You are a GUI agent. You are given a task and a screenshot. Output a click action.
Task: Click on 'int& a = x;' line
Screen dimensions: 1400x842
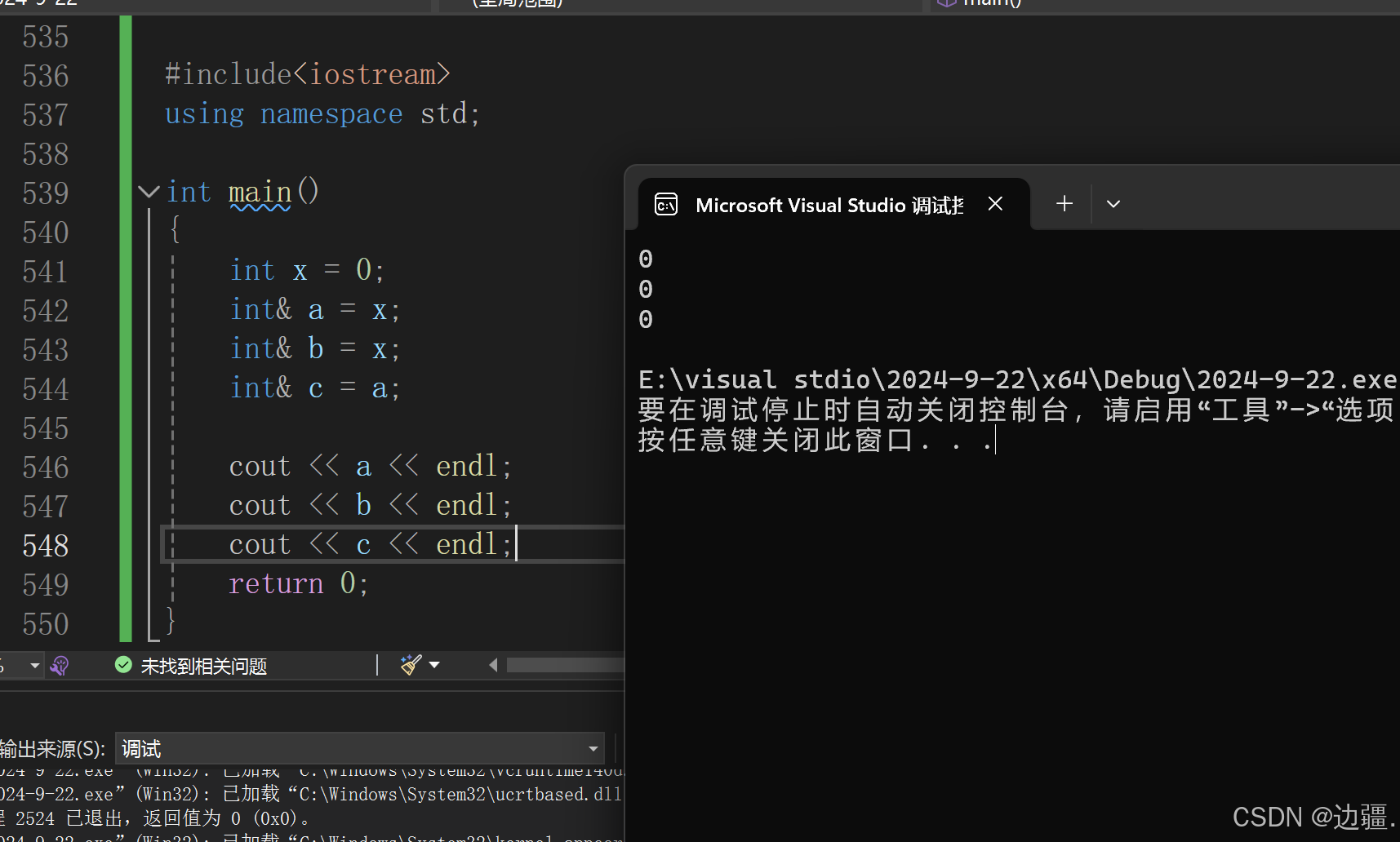[x=315, y=309]
